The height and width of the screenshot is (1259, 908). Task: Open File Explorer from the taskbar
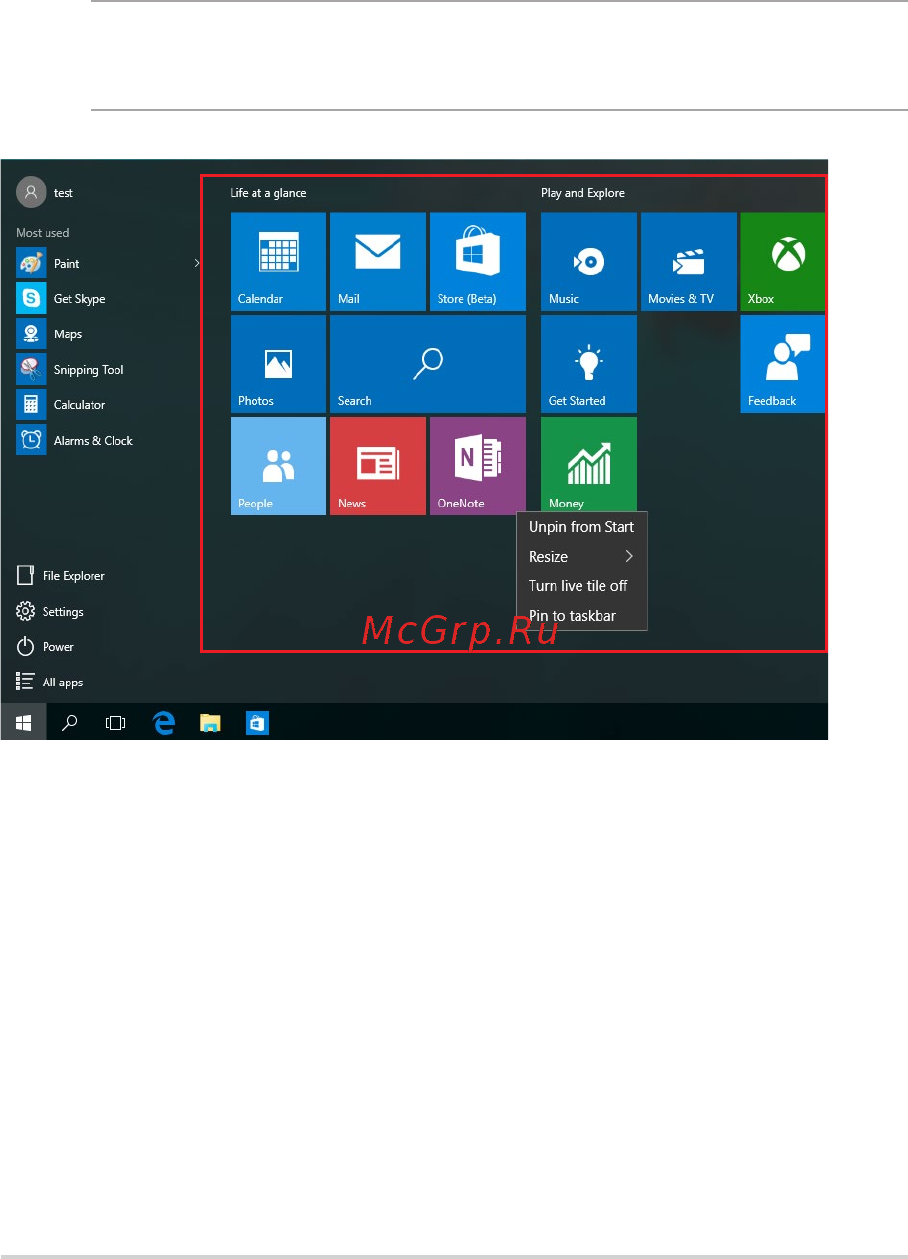[x=210, y=722]
